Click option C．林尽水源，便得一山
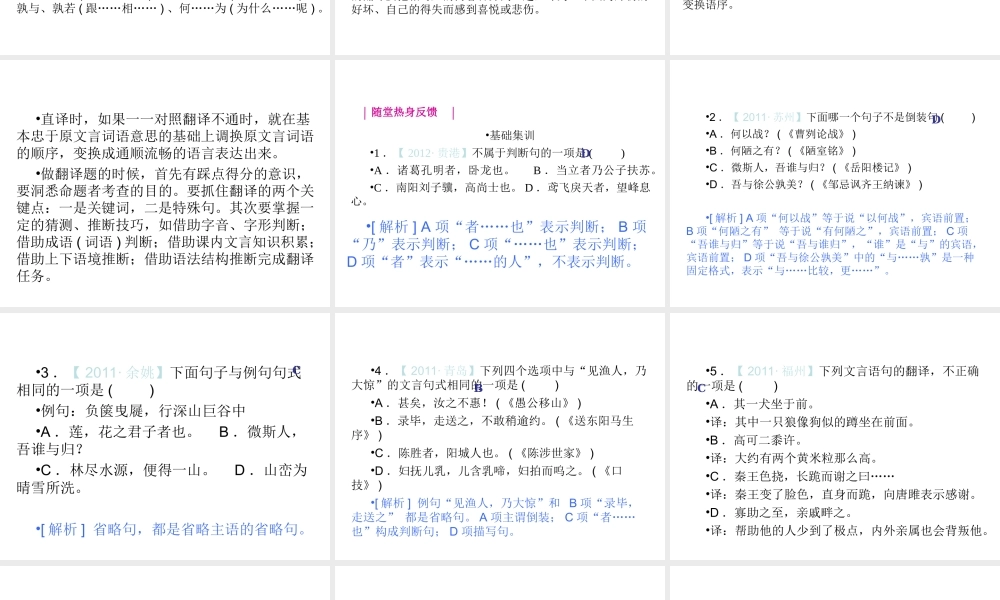 click(x=123, y=470)
